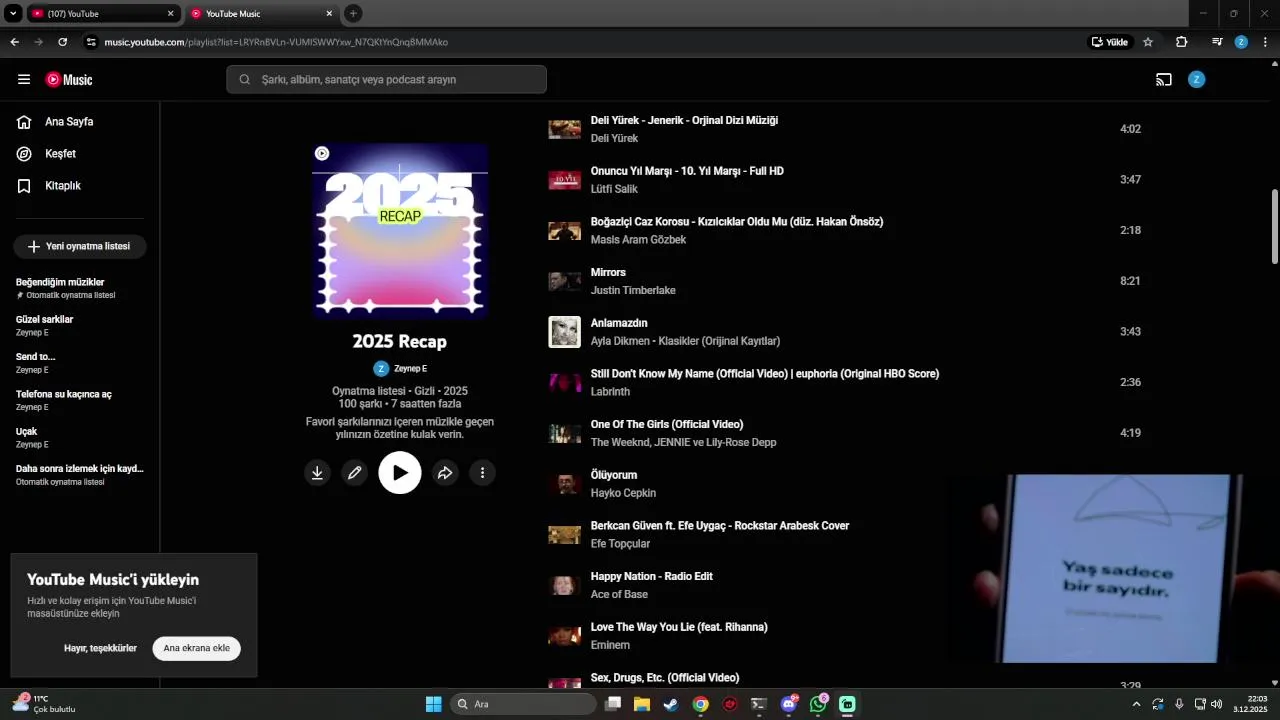Viewport: 1280px width, 720px height.
Task: Open the browser extensions puzzle icon
Action: pos(1182,42)
